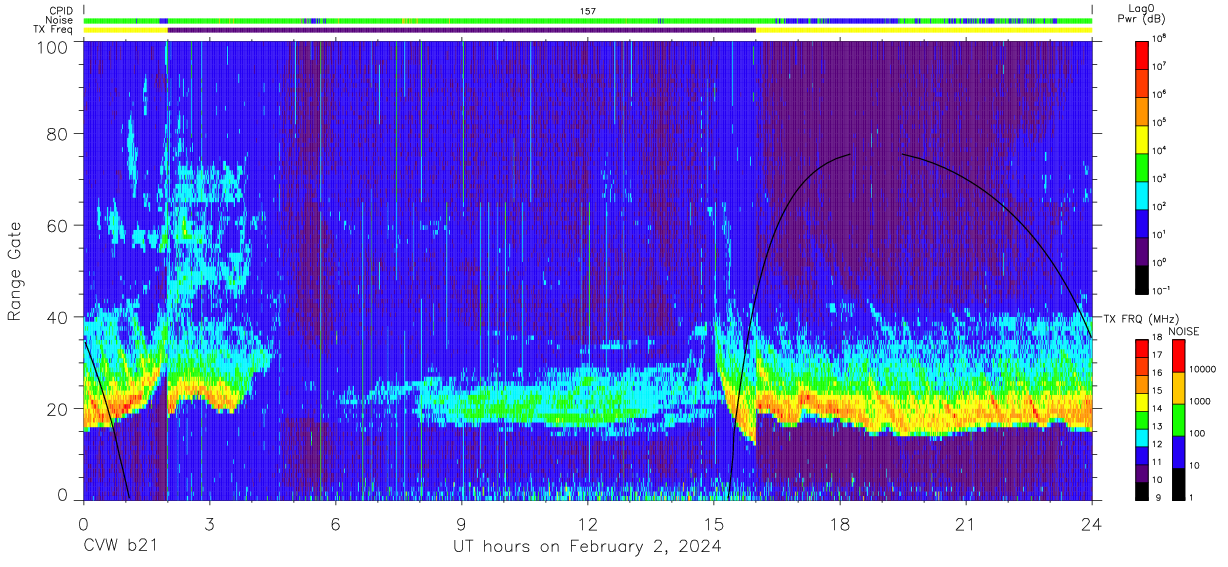
Task: Click the 14 tick in TX FRQ colorbar
Action: pos(1157,410)
